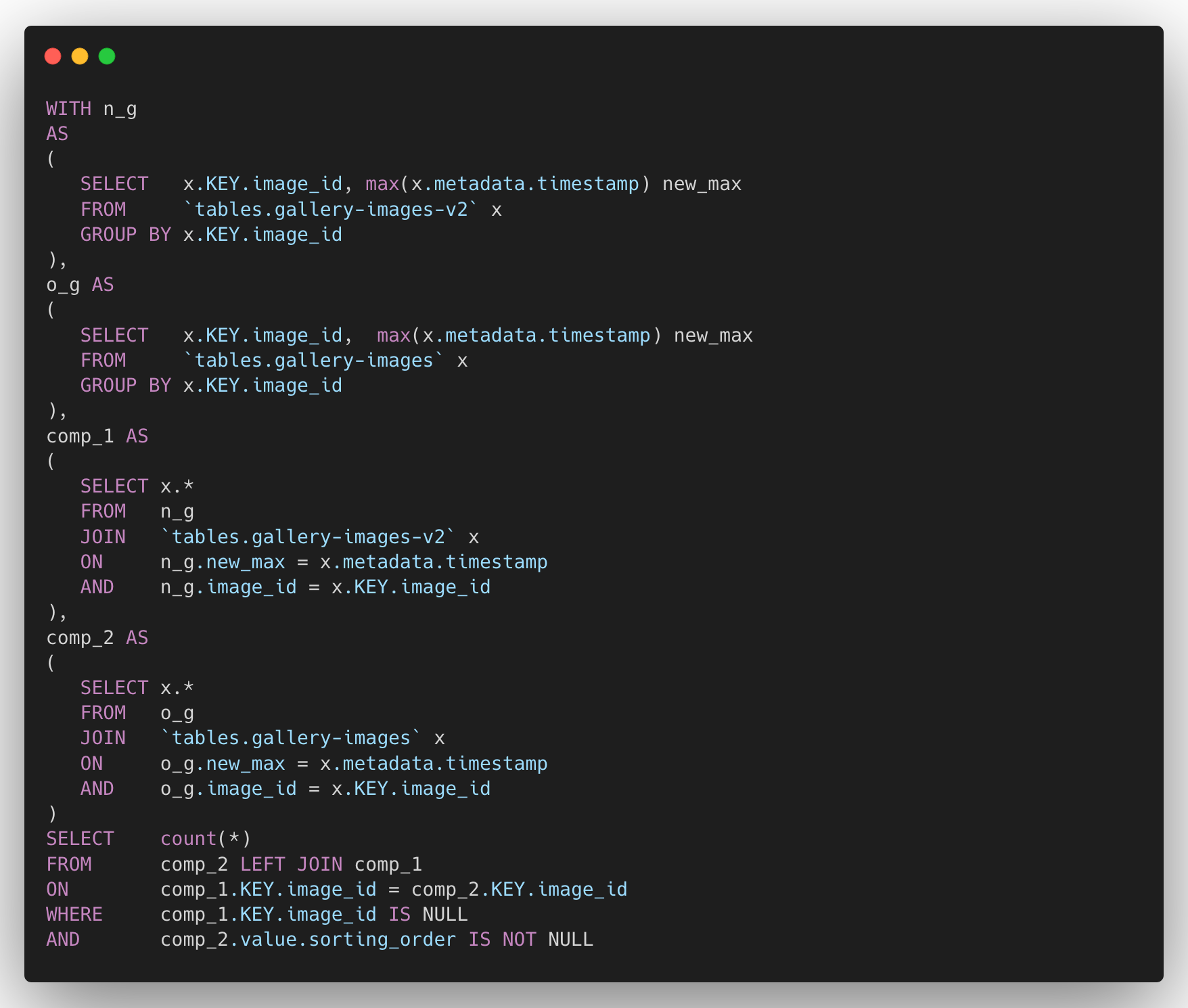The height and width of the screenshot is (1008, 1188).
Task: Select comp_2.value.sorting_order on the last line
Action: point(308,939)
